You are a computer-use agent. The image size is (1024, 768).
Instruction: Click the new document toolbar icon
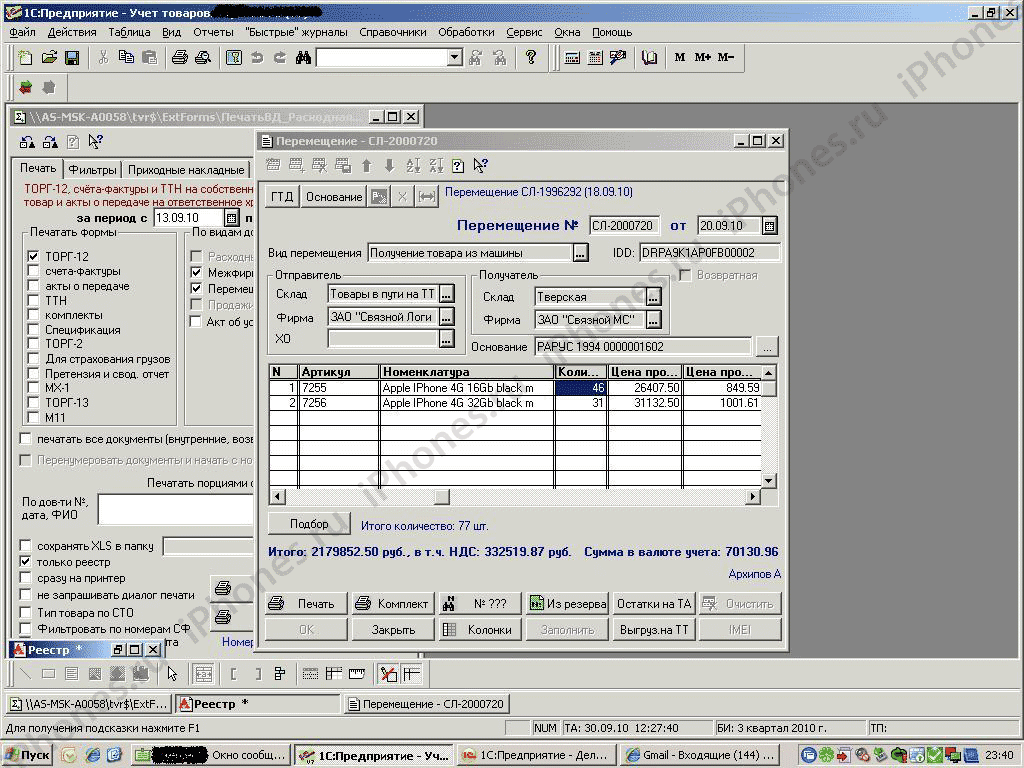coord(25,58)
